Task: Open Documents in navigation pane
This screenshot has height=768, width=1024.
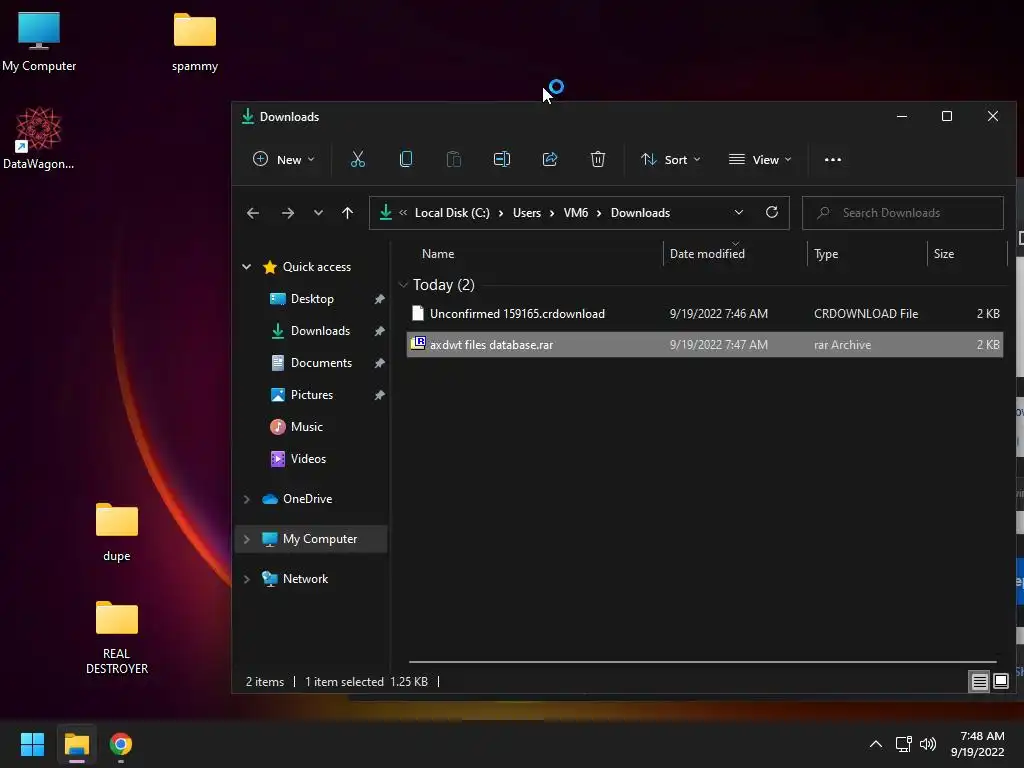Action: (x=321, y=362)
